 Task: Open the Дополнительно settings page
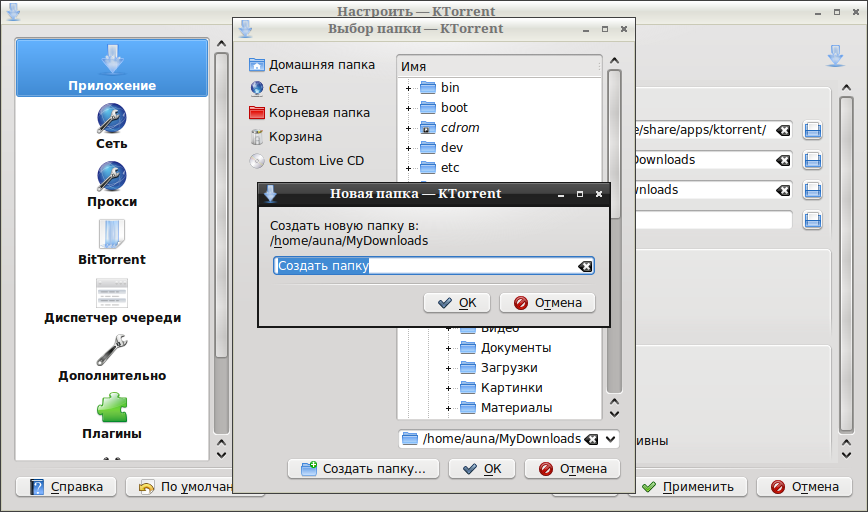pos(112,359)
